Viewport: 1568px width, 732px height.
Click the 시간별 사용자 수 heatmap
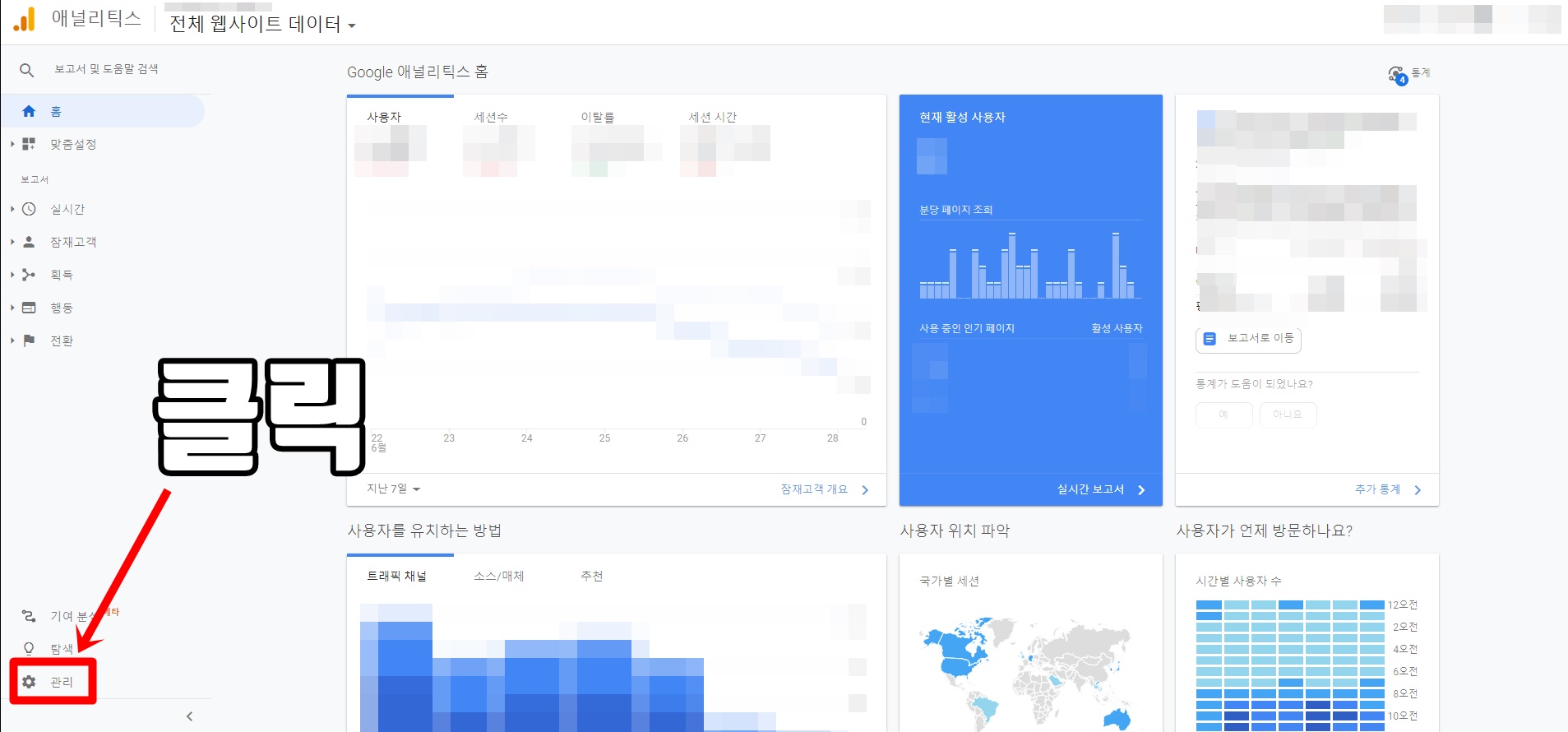1290,666
